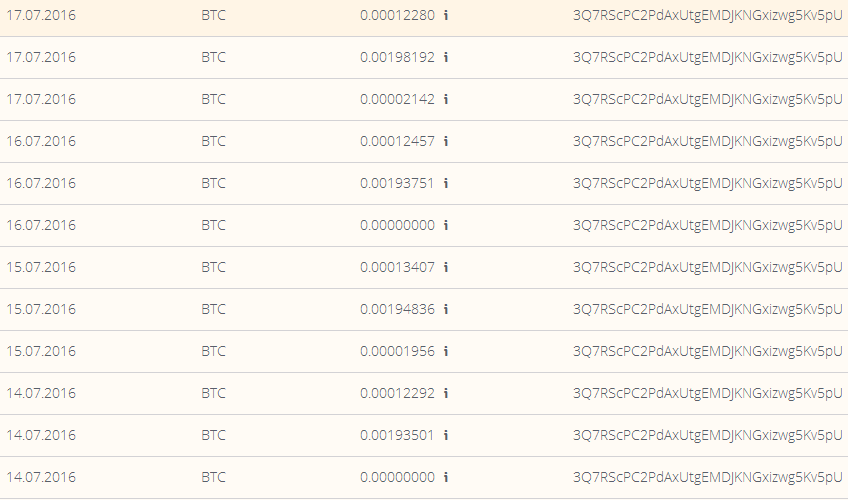848x500 pixels.
Task: Select amount 0.00194836 text
Action: 398,309
